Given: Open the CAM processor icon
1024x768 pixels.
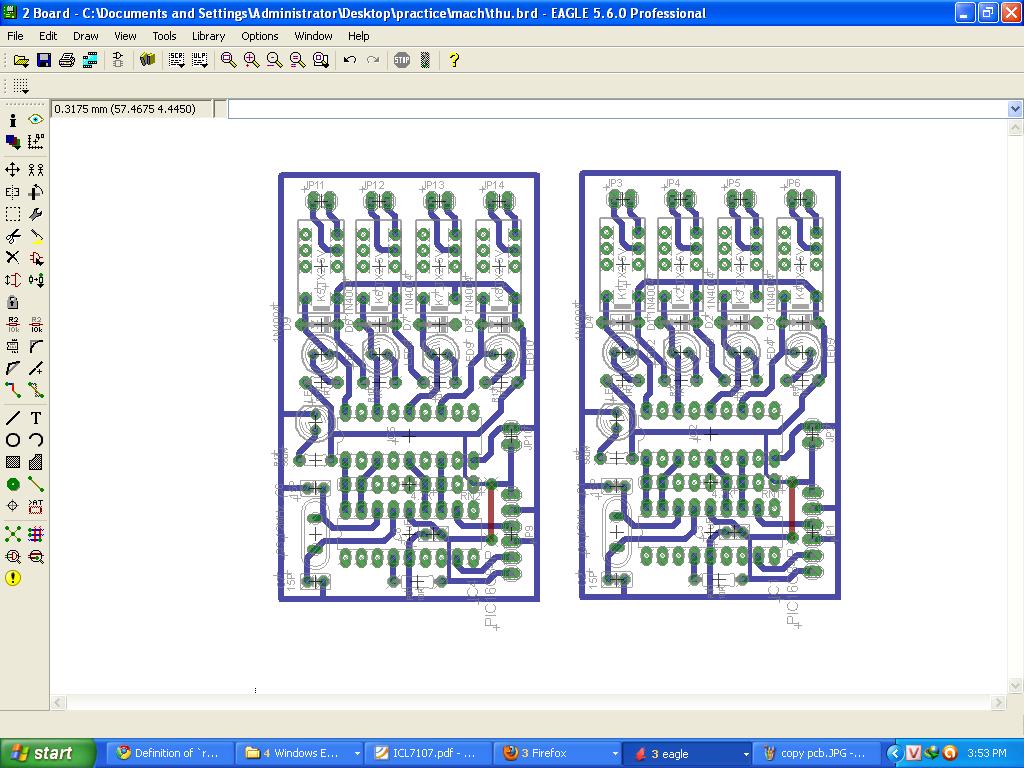Looking at the screenshot, I should [90, 60].
